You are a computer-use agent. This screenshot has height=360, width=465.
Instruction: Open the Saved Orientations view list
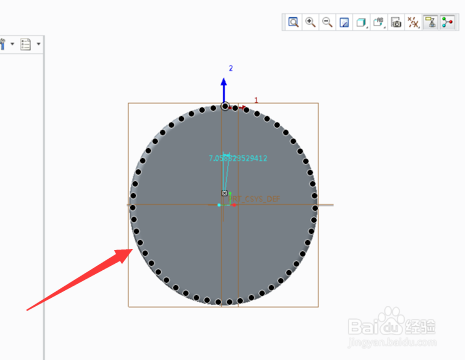click(x=379, y=22)
